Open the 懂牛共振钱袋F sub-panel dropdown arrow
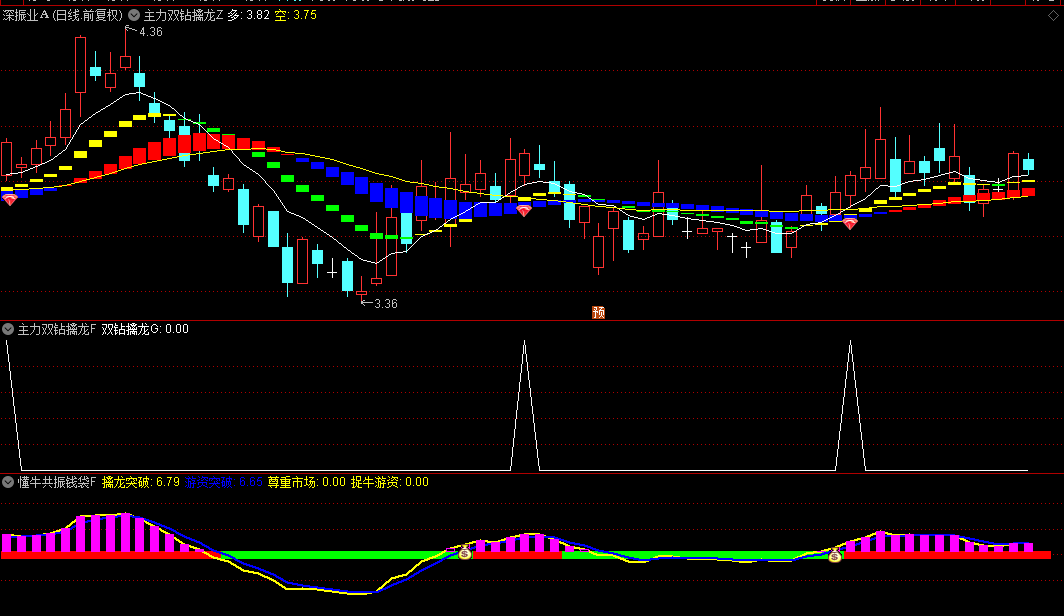The image size is (1064, 616). (8, 482)
